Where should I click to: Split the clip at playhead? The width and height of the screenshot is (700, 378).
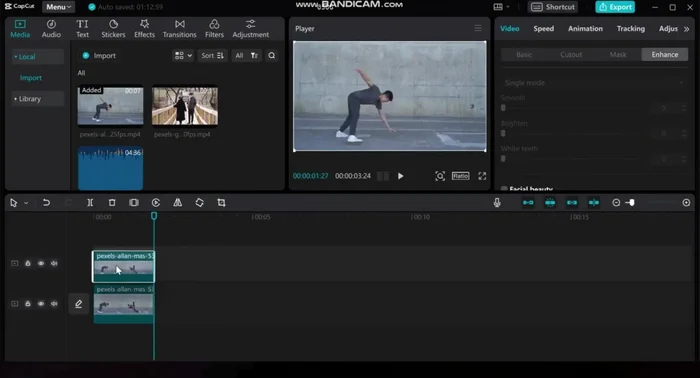coord(90,203)
